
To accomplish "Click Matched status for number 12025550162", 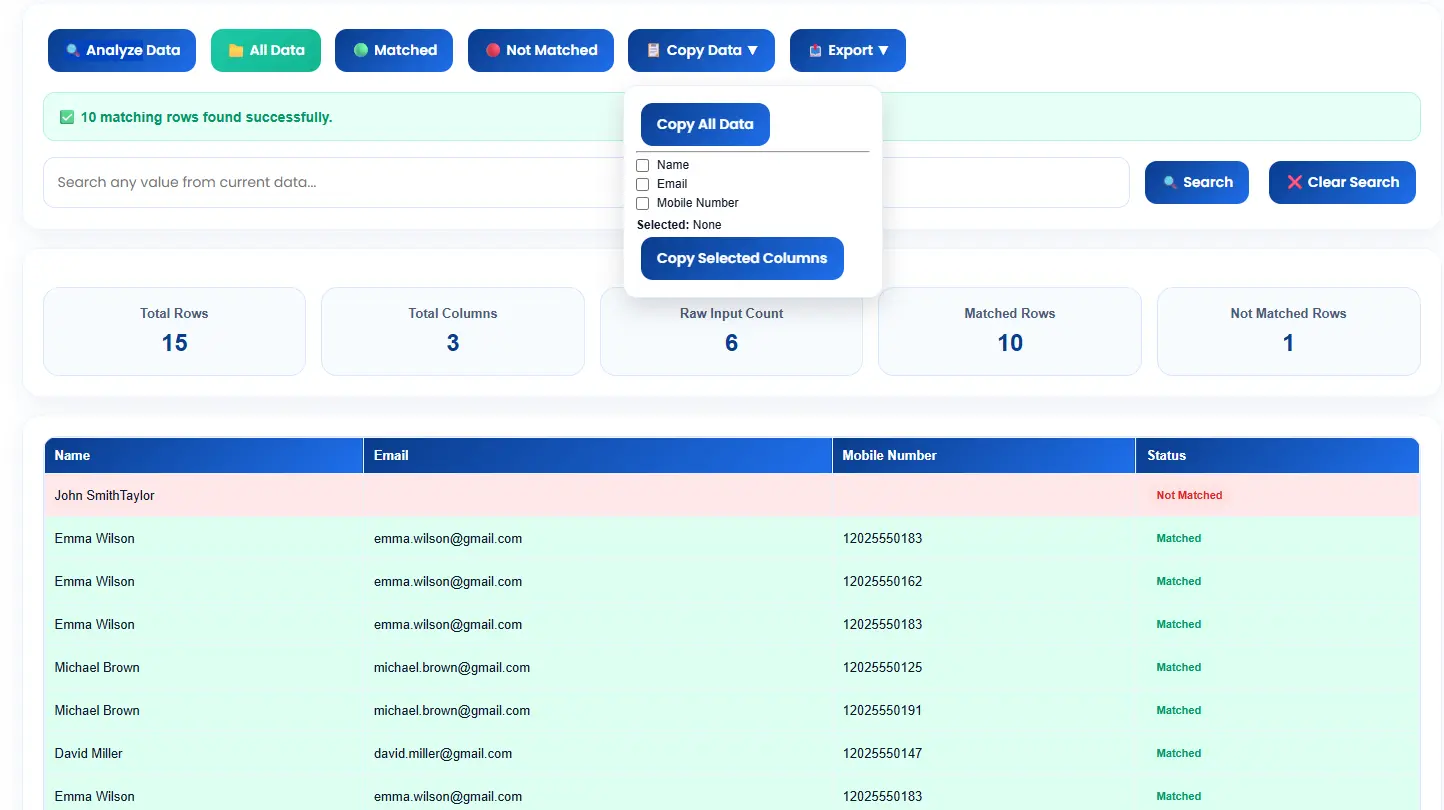I will [1178, 581].
